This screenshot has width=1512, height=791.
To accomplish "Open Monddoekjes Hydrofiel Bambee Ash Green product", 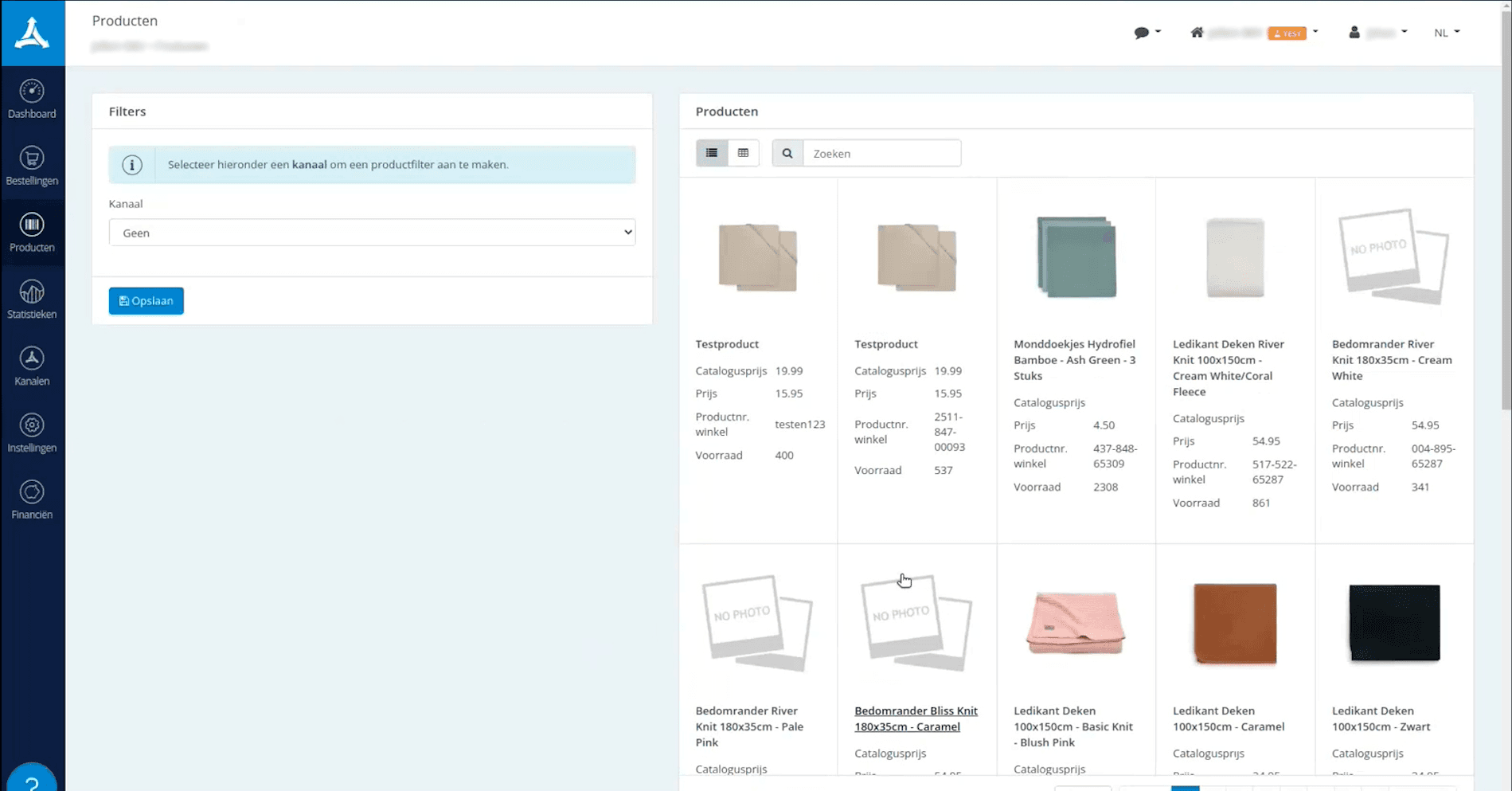I will click(1074, 360).
